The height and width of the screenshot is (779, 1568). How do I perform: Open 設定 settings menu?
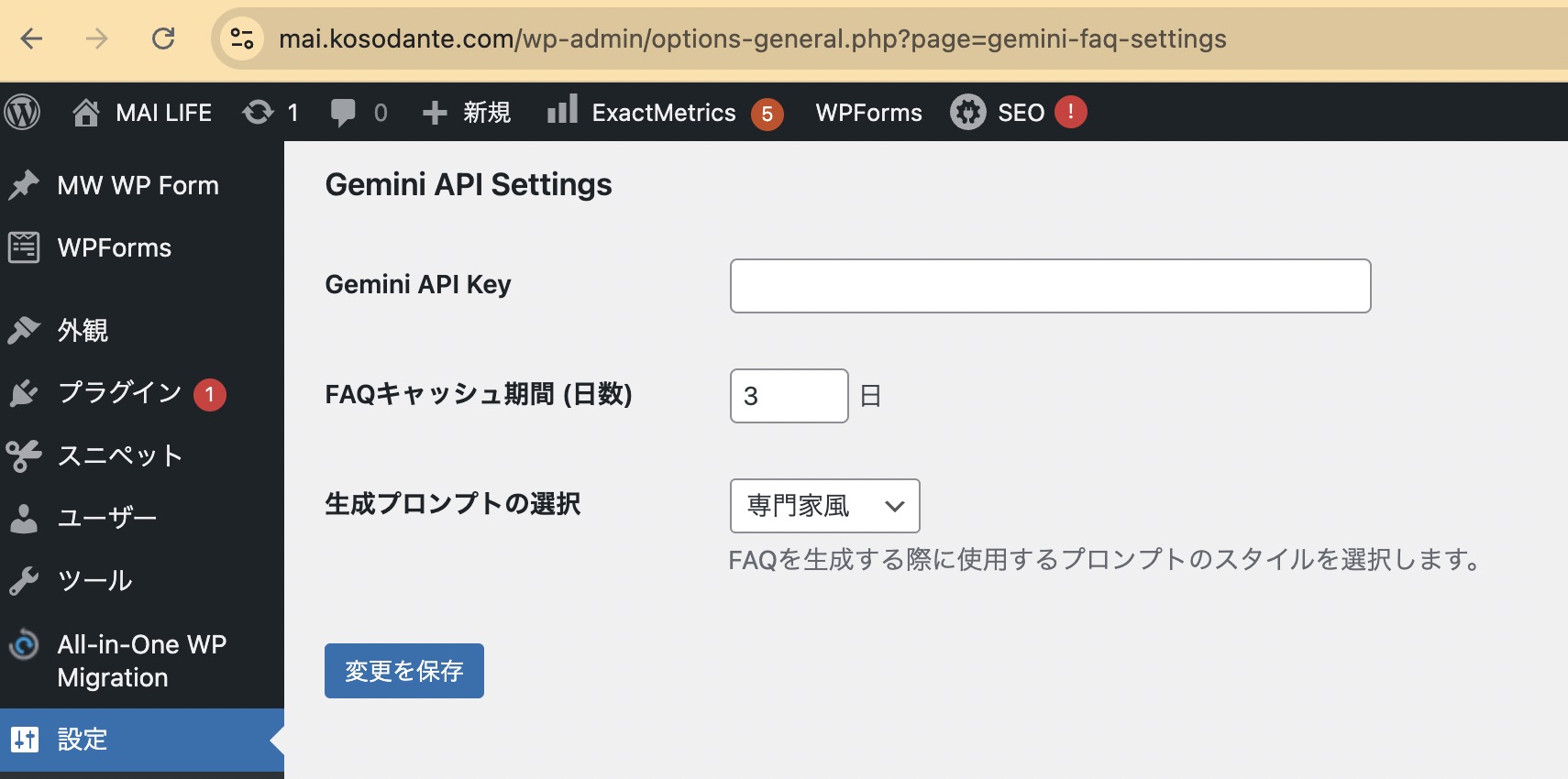(x=83, y=740)
